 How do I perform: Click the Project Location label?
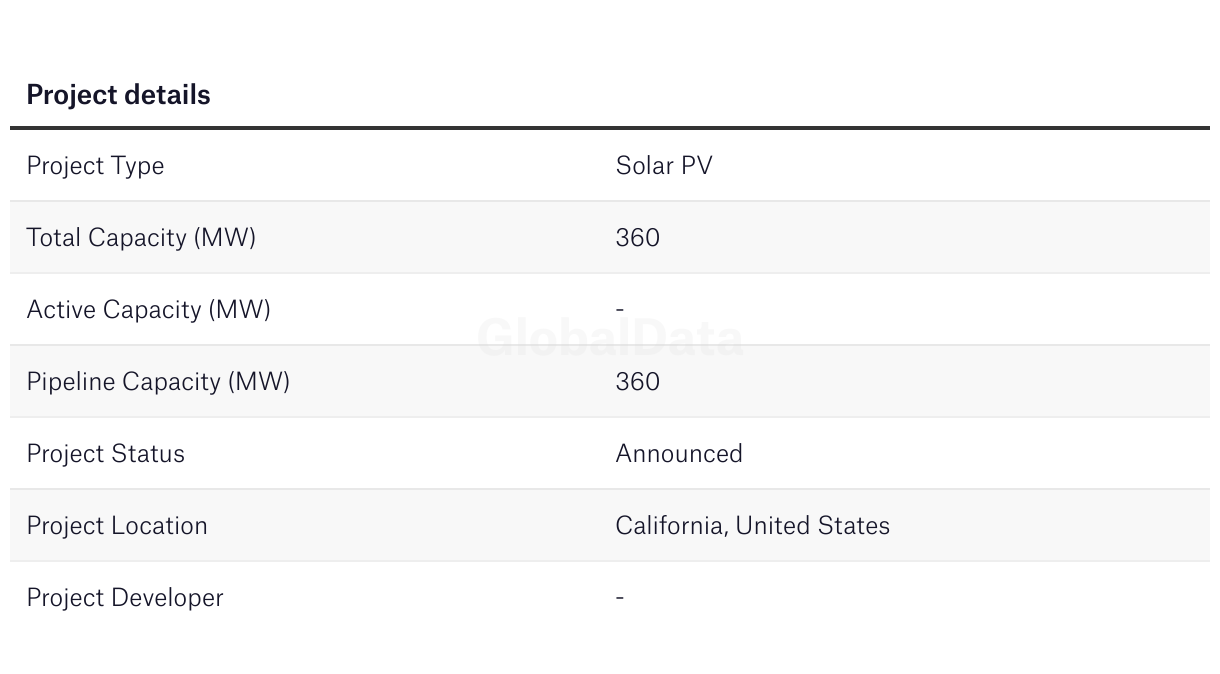pos(117,526)
